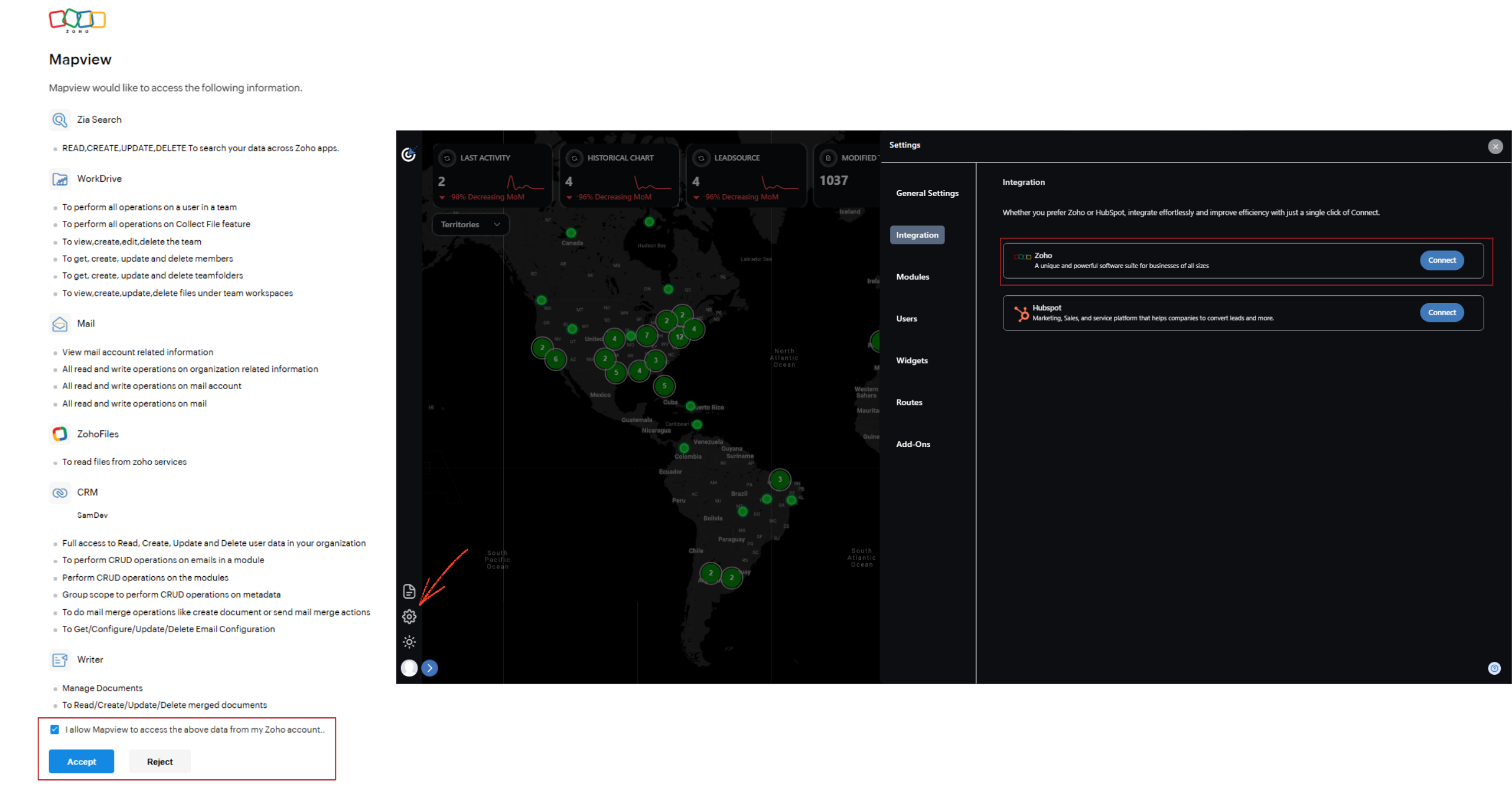
Task: Open the settings gear in sidebar
Action: coord(409,616)
